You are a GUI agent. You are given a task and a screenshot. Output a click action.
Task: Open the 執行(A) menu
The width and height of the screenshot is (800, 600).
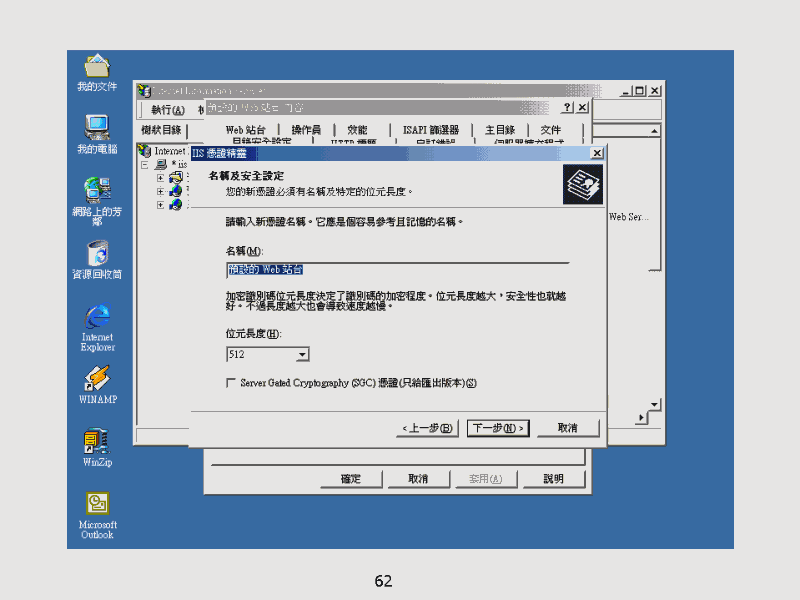coord(167,109)
